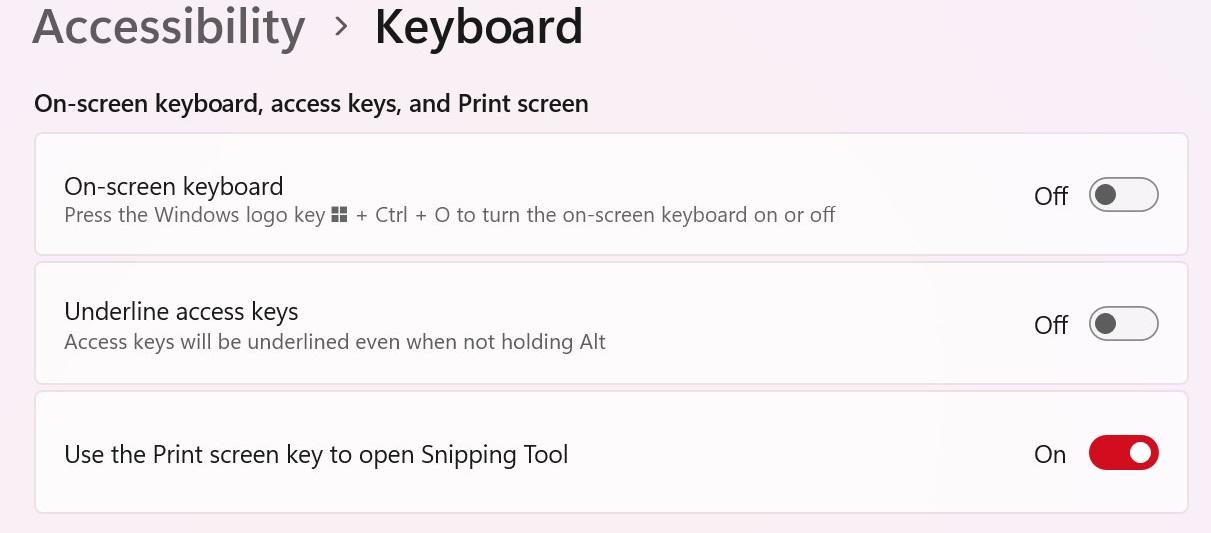Click the Underline access keys label
Viewport: 1211px width, 533px height.
click(x=181, y=311)
